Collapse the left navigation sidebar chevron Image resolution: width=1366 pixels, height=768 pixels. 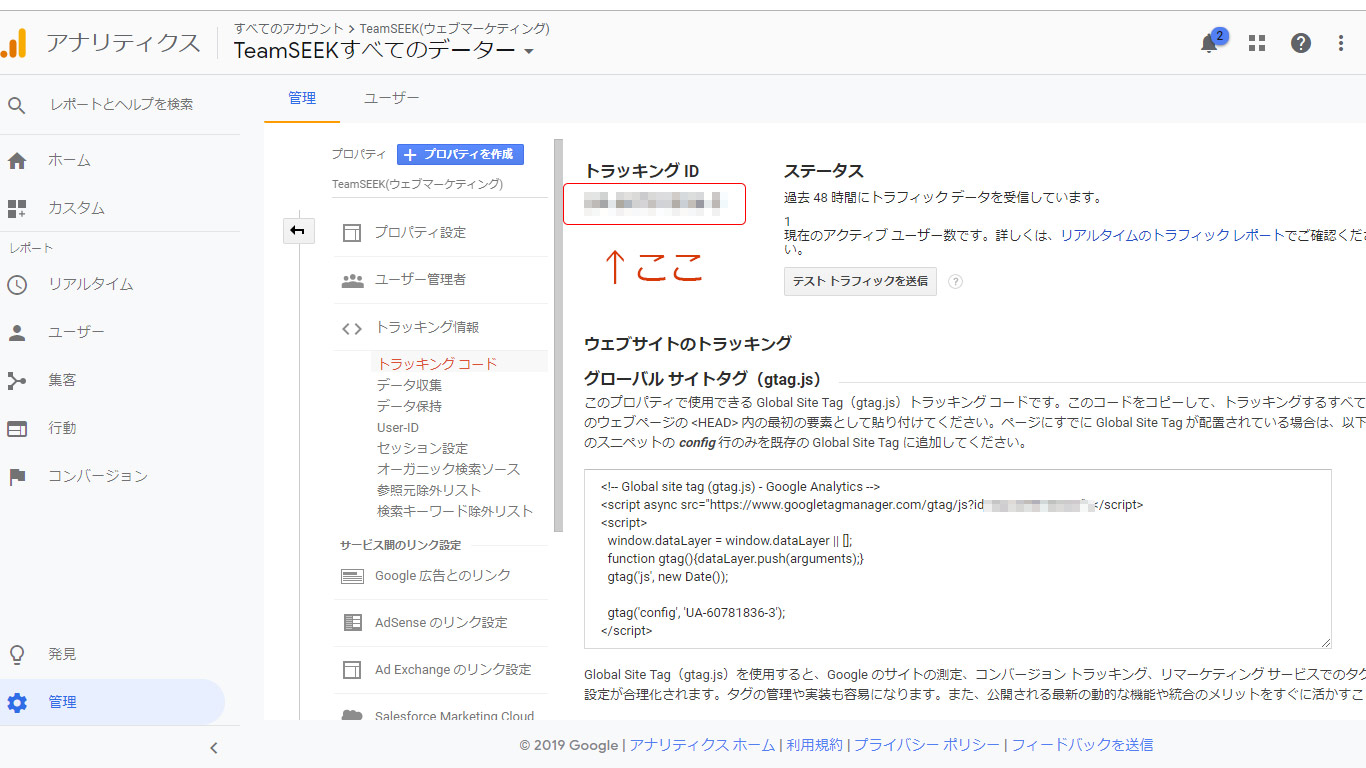[213, 747]
